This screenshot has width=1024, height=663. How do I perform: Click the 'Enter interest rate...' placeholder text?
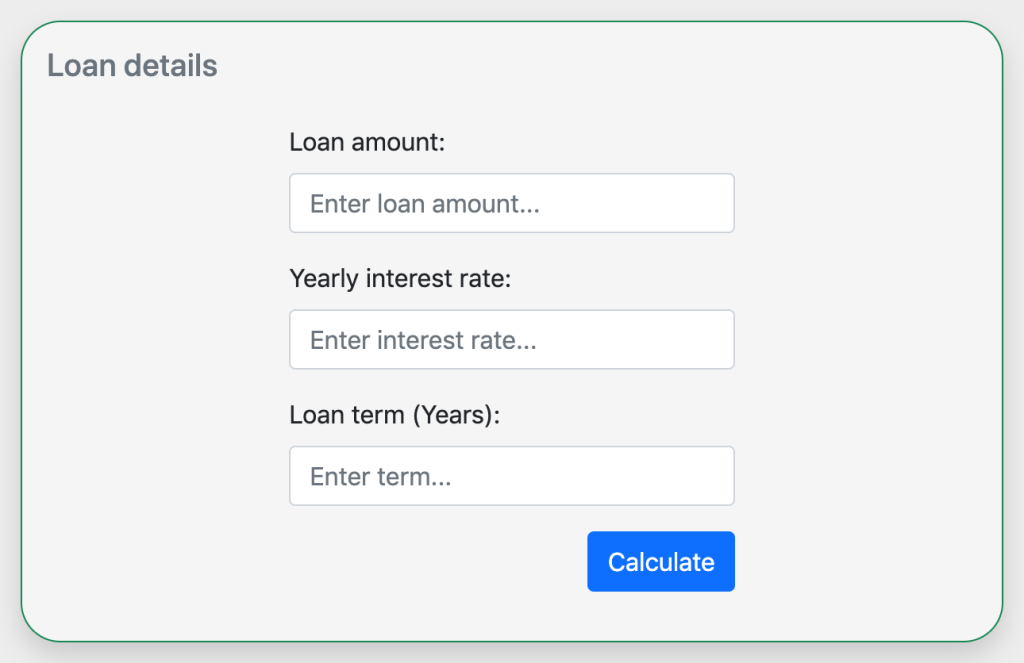423,340
